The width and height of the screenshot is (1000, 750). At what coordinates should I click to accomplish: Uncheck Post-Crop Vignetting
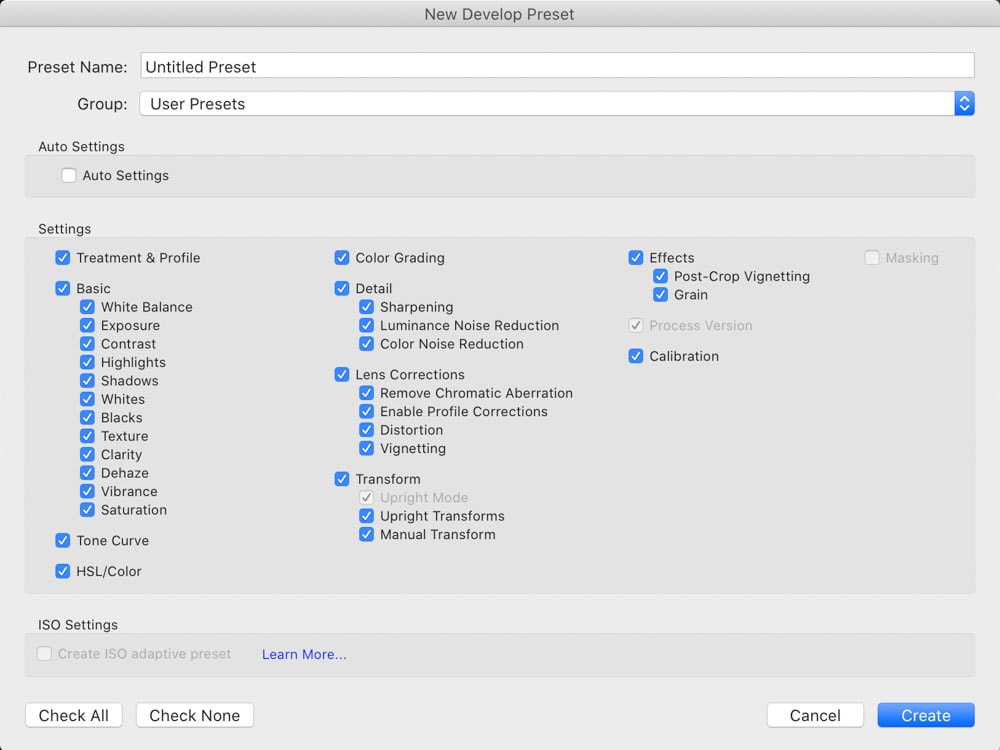tap(661, 276)
